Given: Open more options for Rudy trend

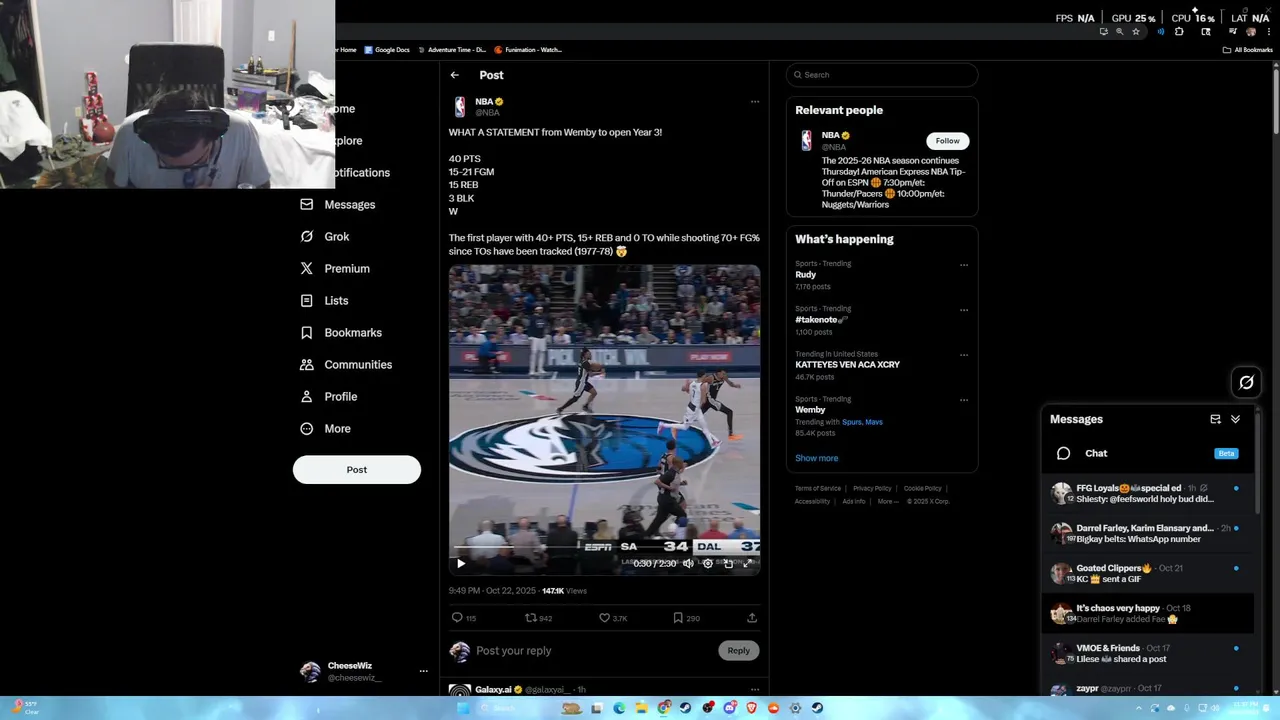Looking at the screenshot, I should click(964, 265).
